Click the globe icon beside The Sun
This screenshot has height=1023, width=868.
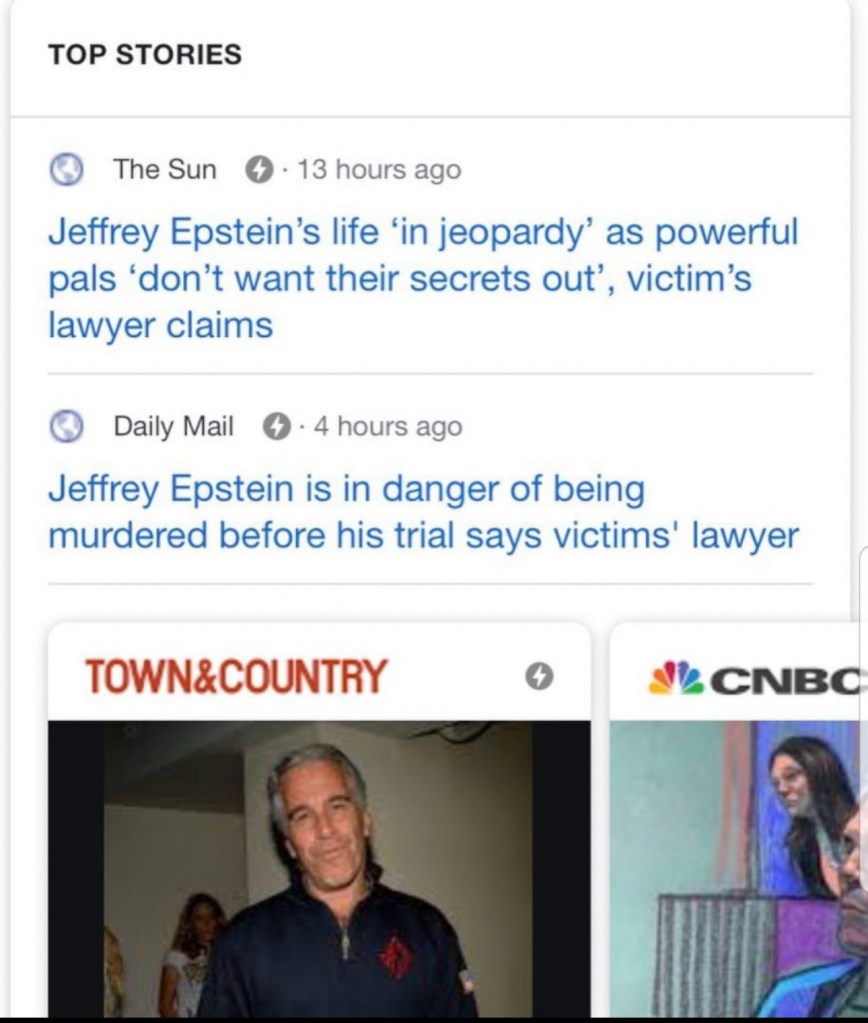tap(68, 170)
